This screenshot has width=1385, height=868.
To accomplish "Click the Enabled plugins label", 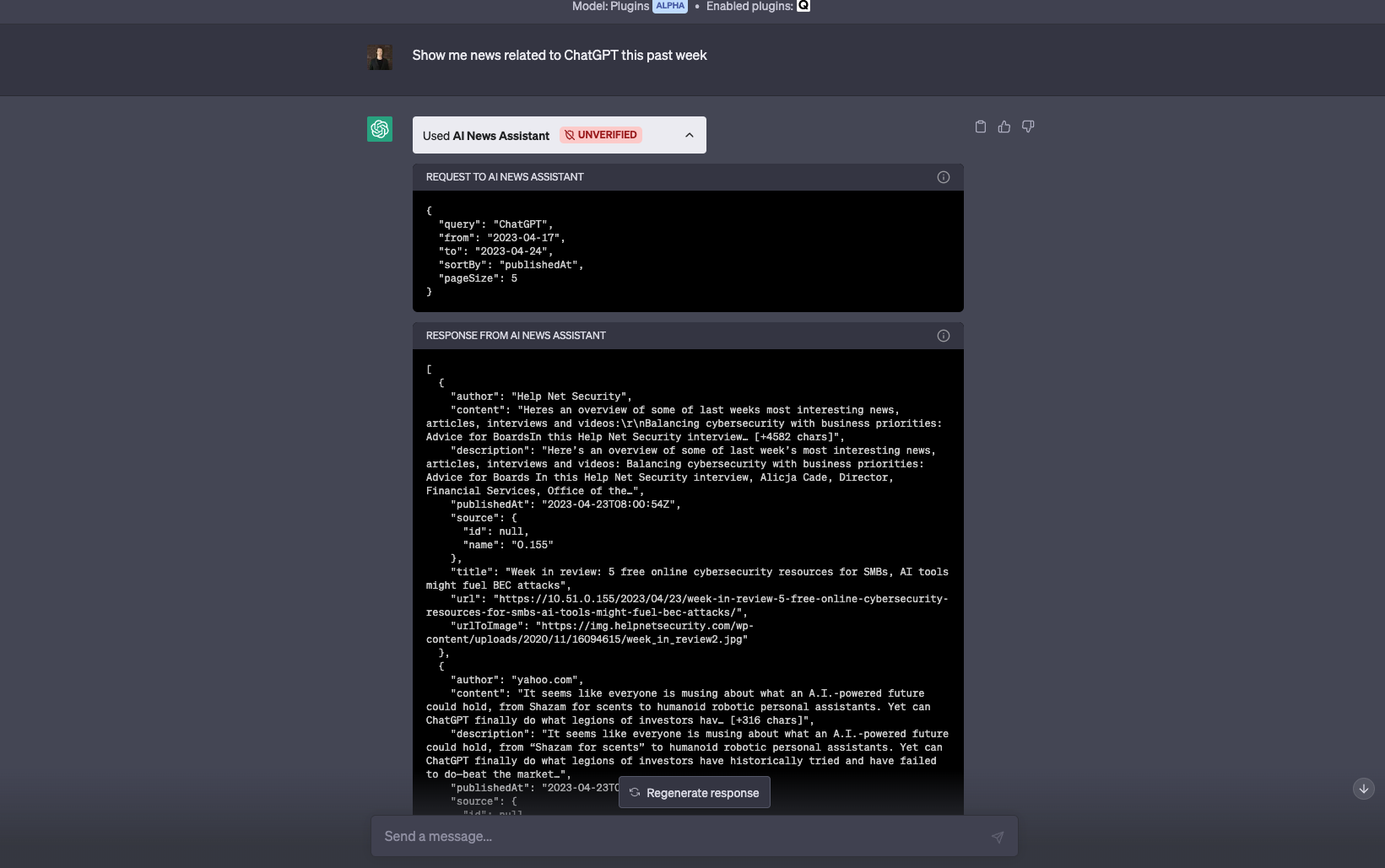I will click(749, 6).
